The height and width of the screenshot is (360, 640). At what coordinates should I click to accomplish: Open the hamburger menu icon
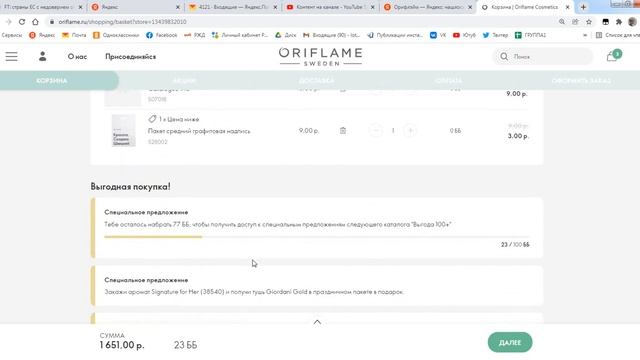(x=11, y=56)
